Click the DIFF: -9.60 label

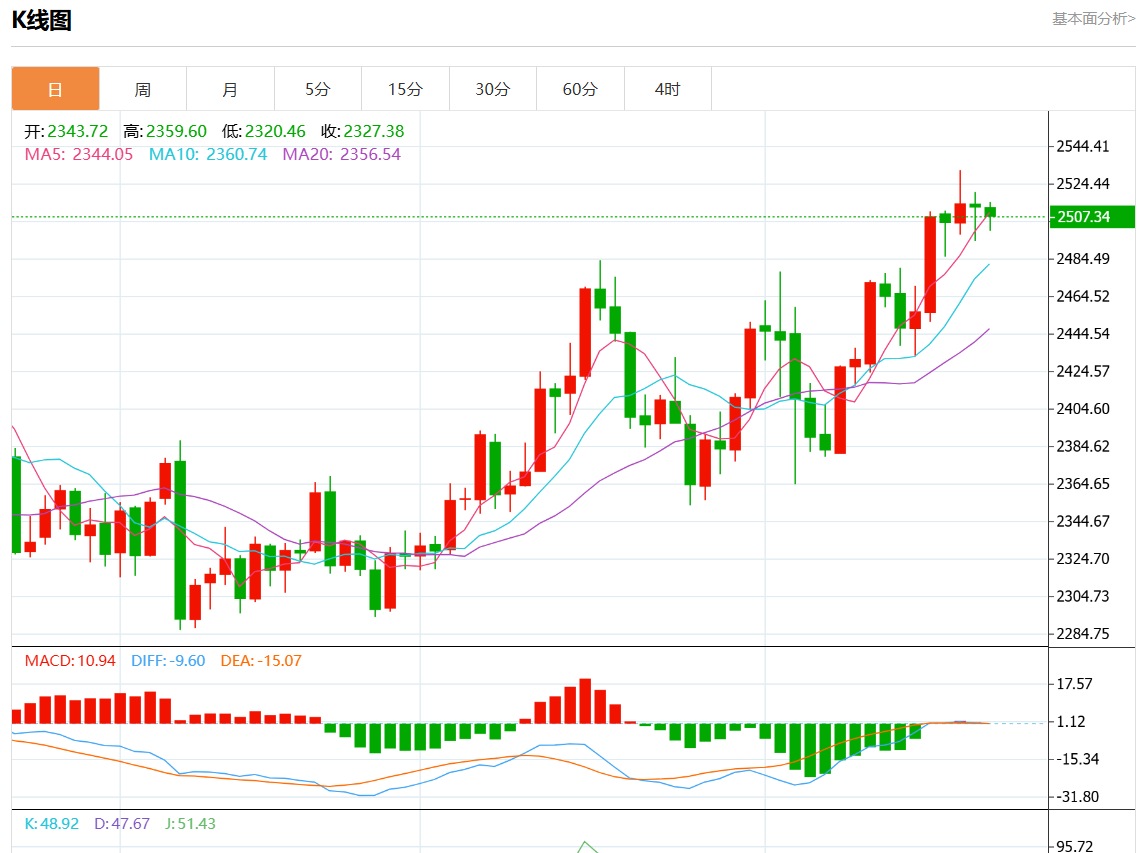[168, 661]
